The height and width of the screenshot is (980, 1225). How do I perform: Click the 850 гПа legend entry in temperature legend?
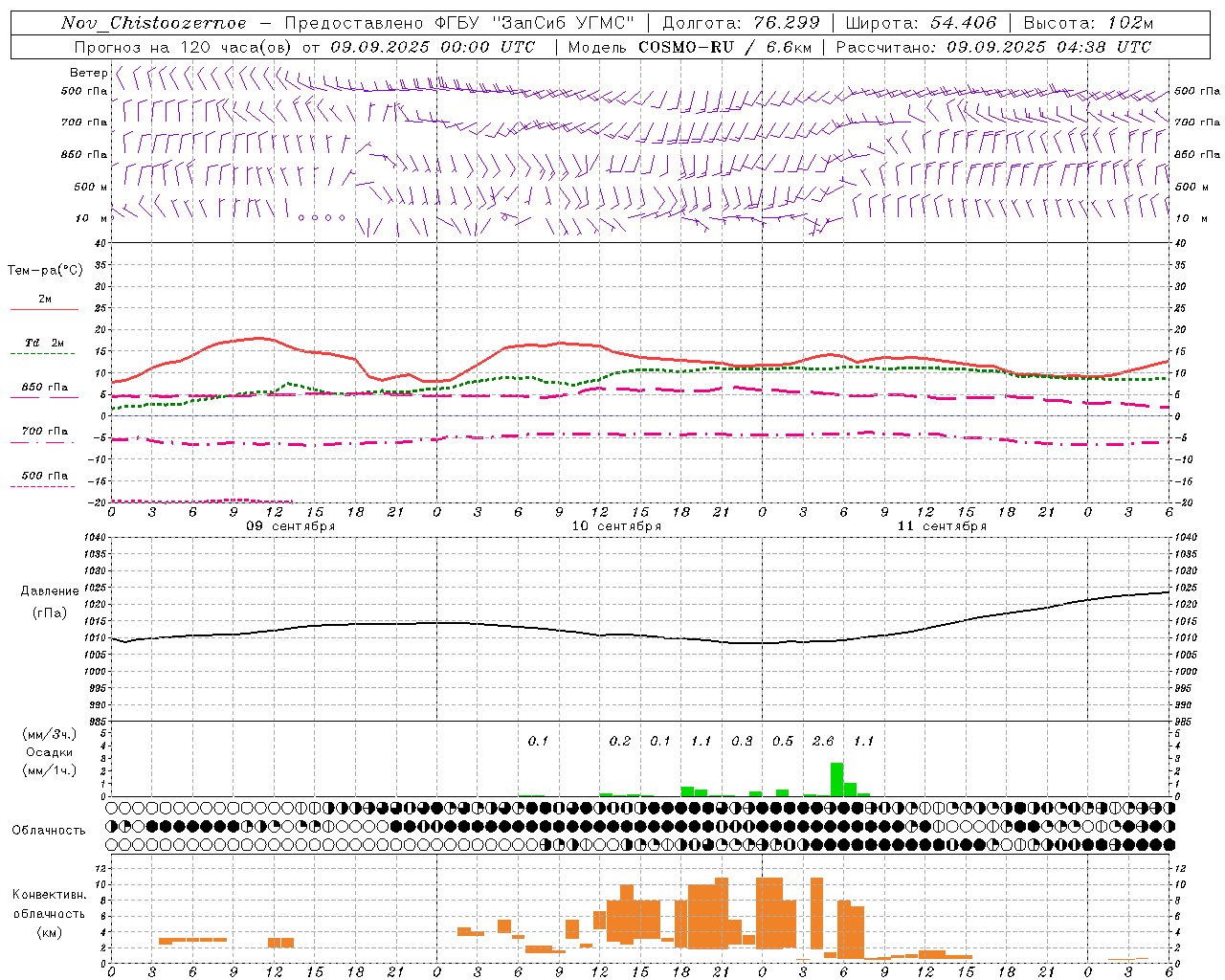click(x=44, y=388)
